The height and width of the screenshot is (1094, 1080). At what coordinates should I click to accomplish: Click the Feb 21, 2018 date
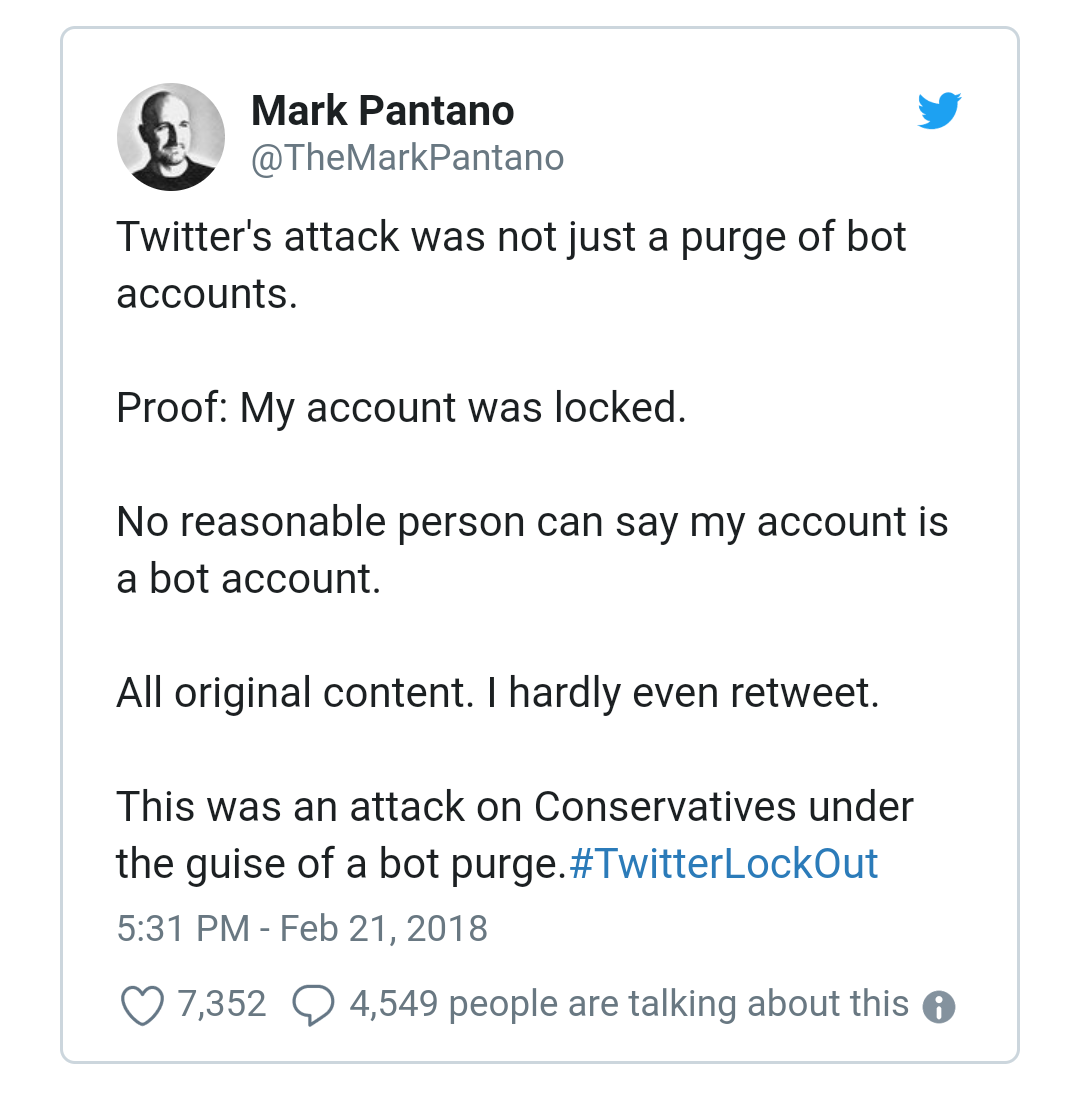383,928
